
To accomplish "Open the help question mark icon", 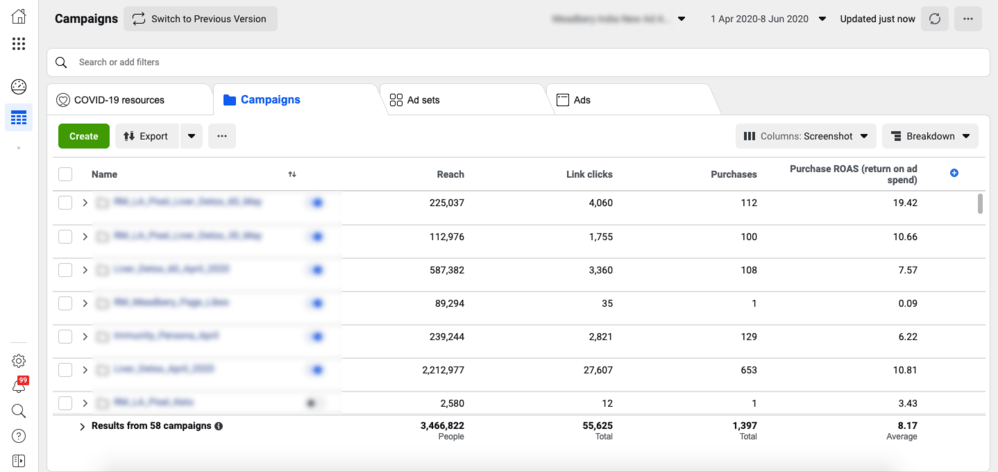I will point(18,436).
